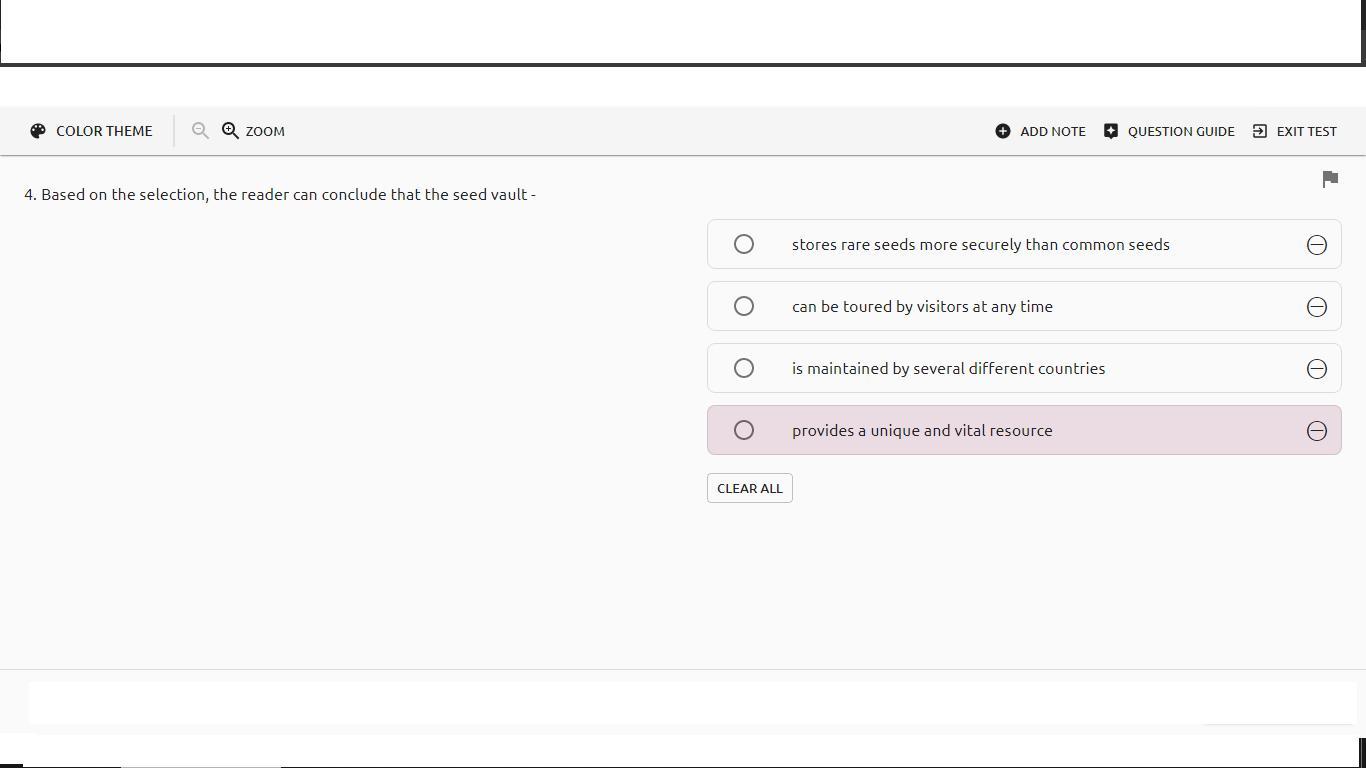Strike out 'can be toured by visitors' option
This screenshot has height=768, width=1366.
[x=1317, y=307]
